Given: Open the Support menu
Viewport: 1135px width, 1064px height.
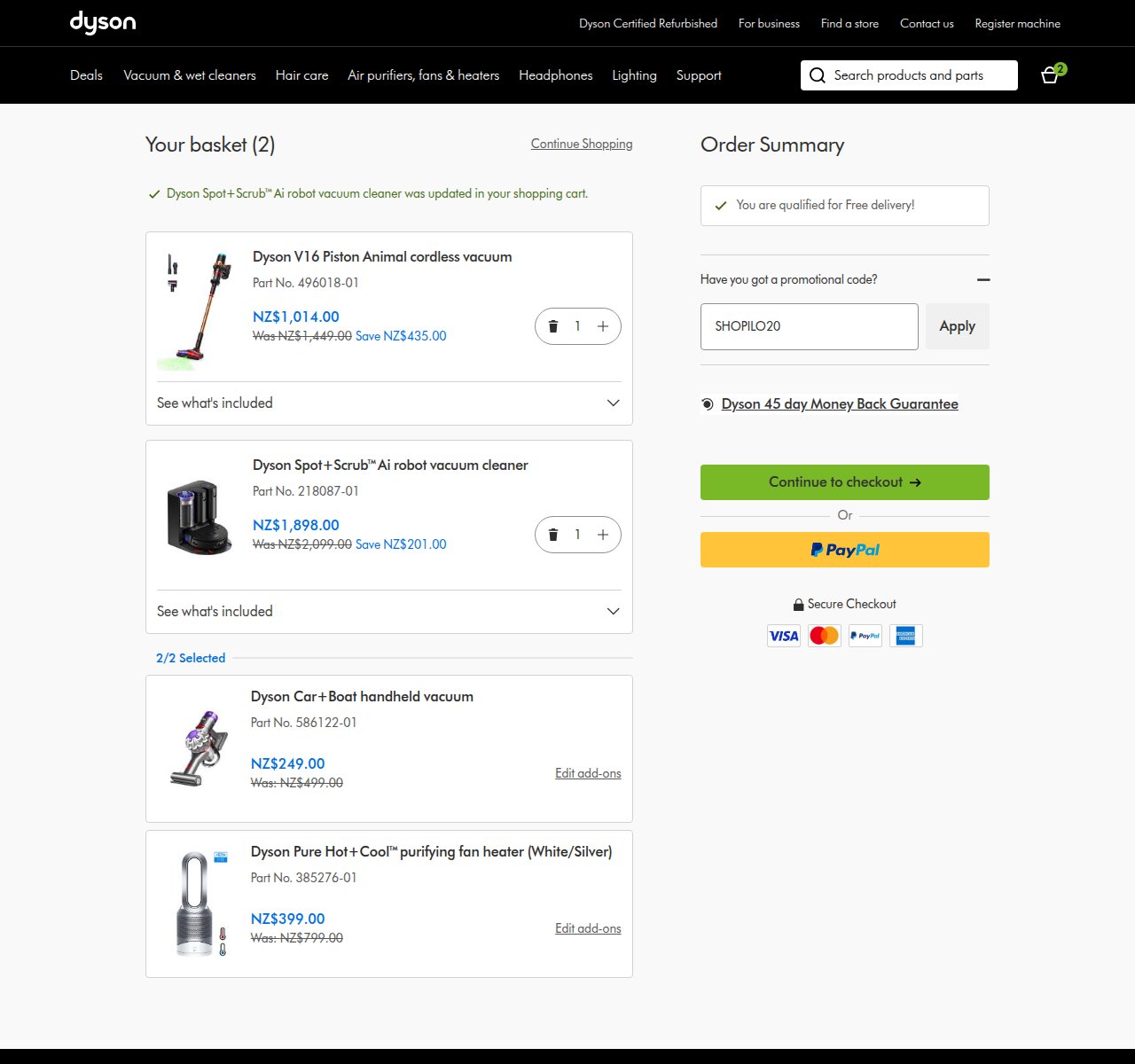Looking at the screenshot, I should click(699, 75).
